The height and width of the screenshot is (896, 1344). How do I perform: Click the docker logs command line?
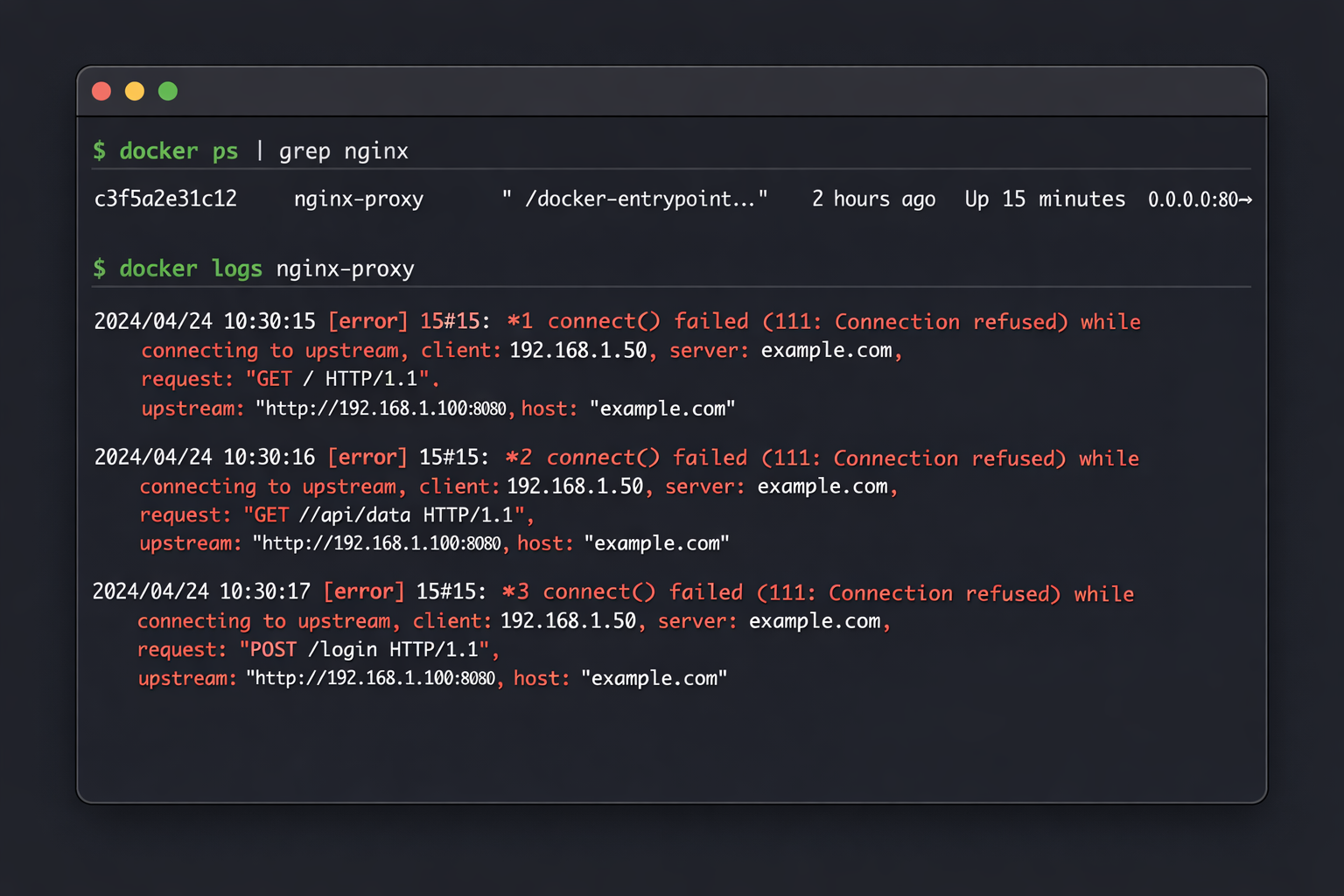(254, 269)
